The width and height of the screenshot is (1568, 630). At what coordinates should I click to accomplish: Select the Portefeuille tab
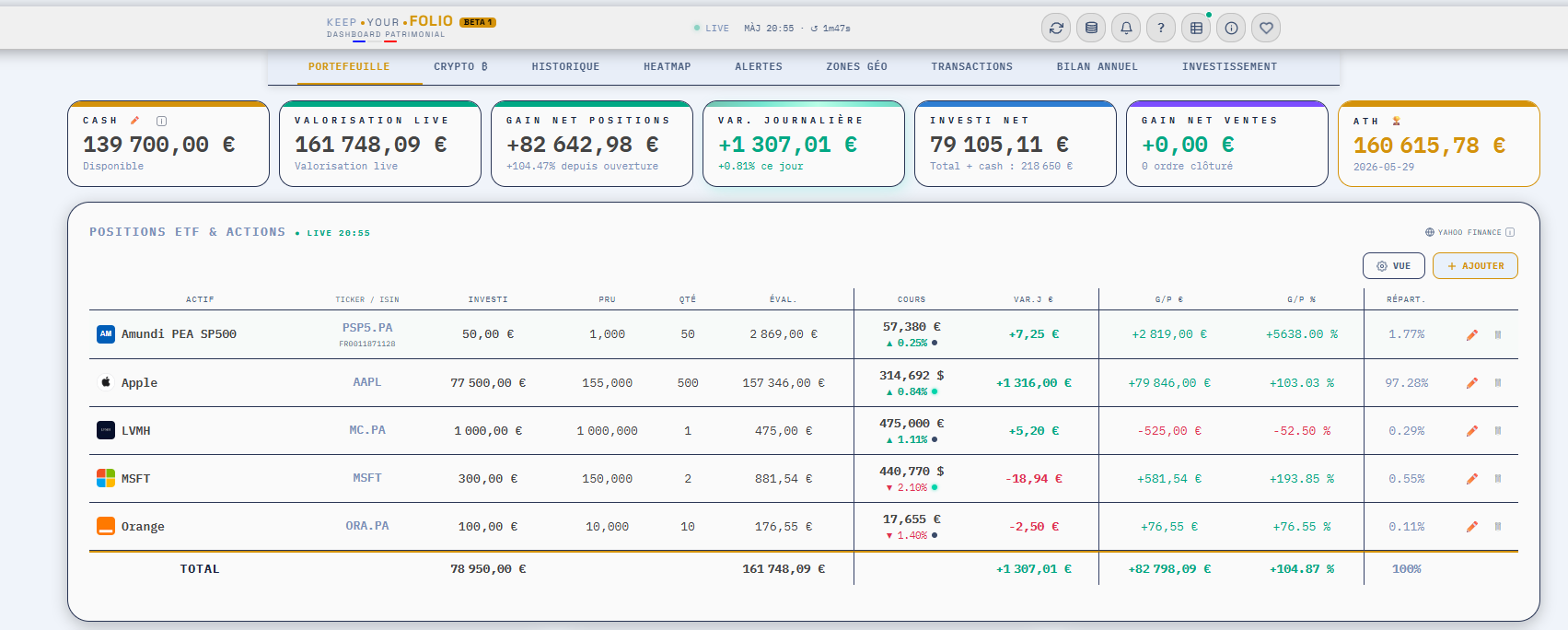349,67
